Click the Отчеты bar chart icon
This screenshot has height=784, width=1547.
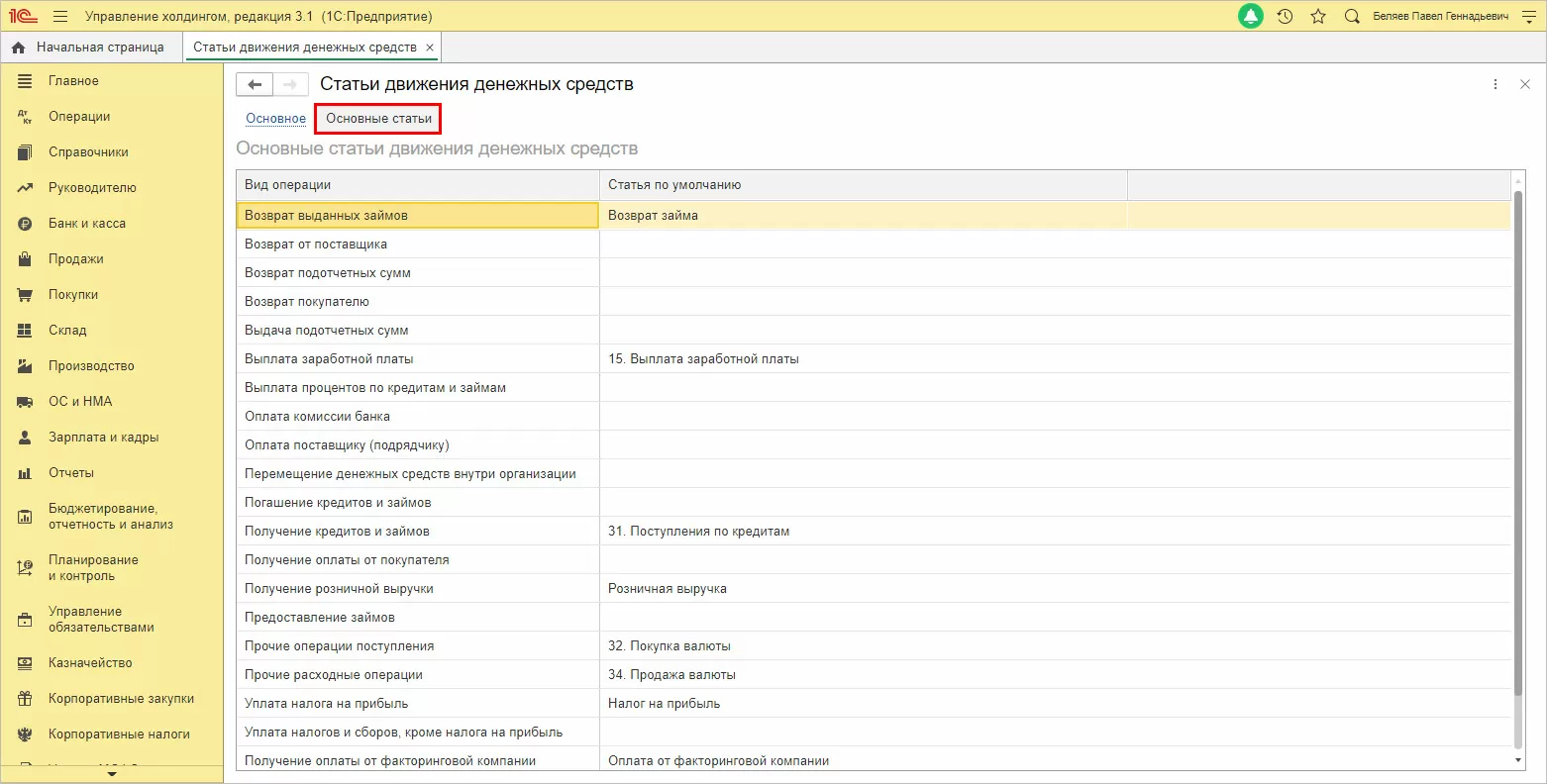[25, 473]
